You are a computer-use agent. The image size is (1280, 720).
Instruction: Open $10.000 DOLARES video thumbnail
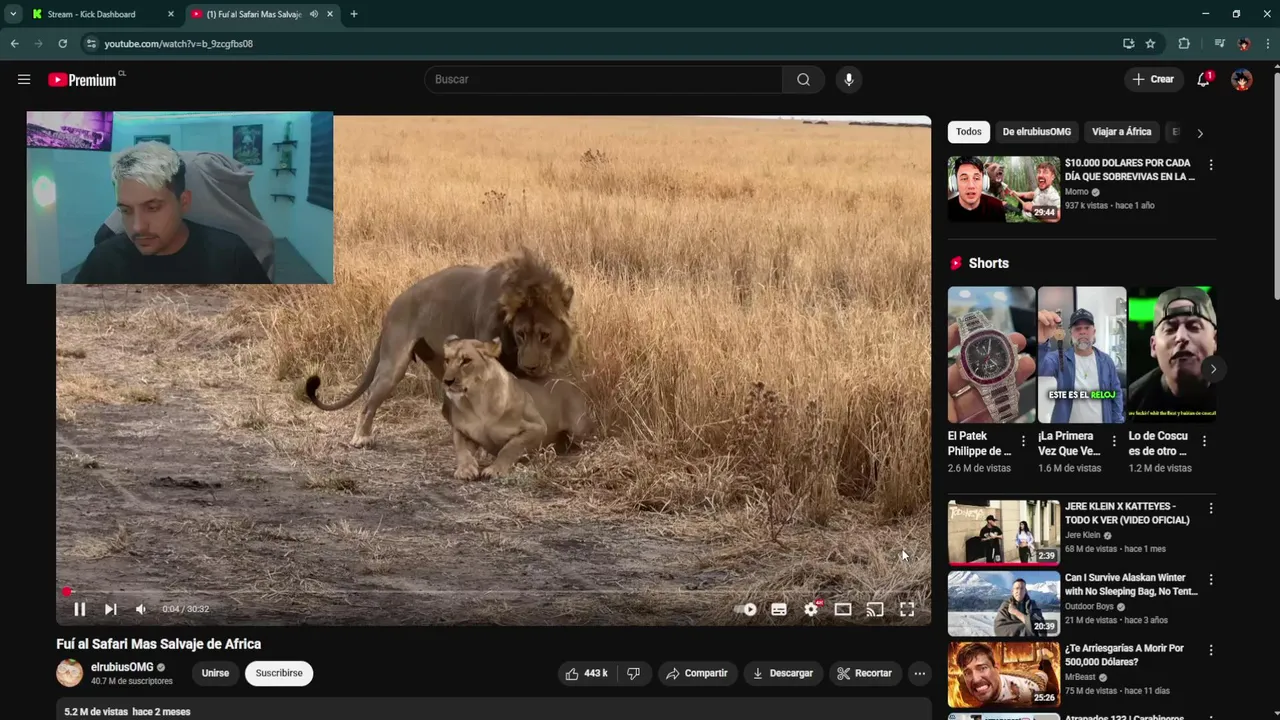tap(1003, 188)
